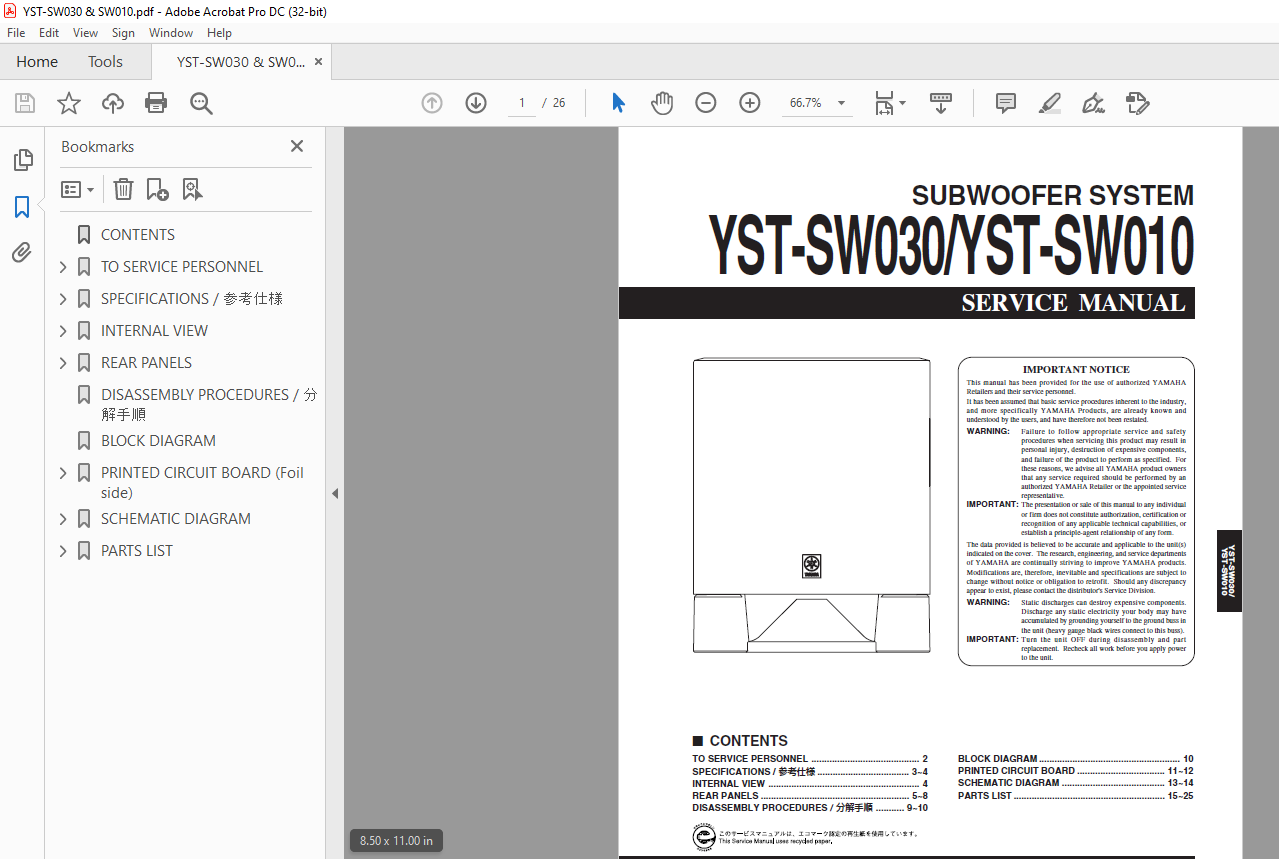Add a comment note icon

click(x=1006, y=103)
